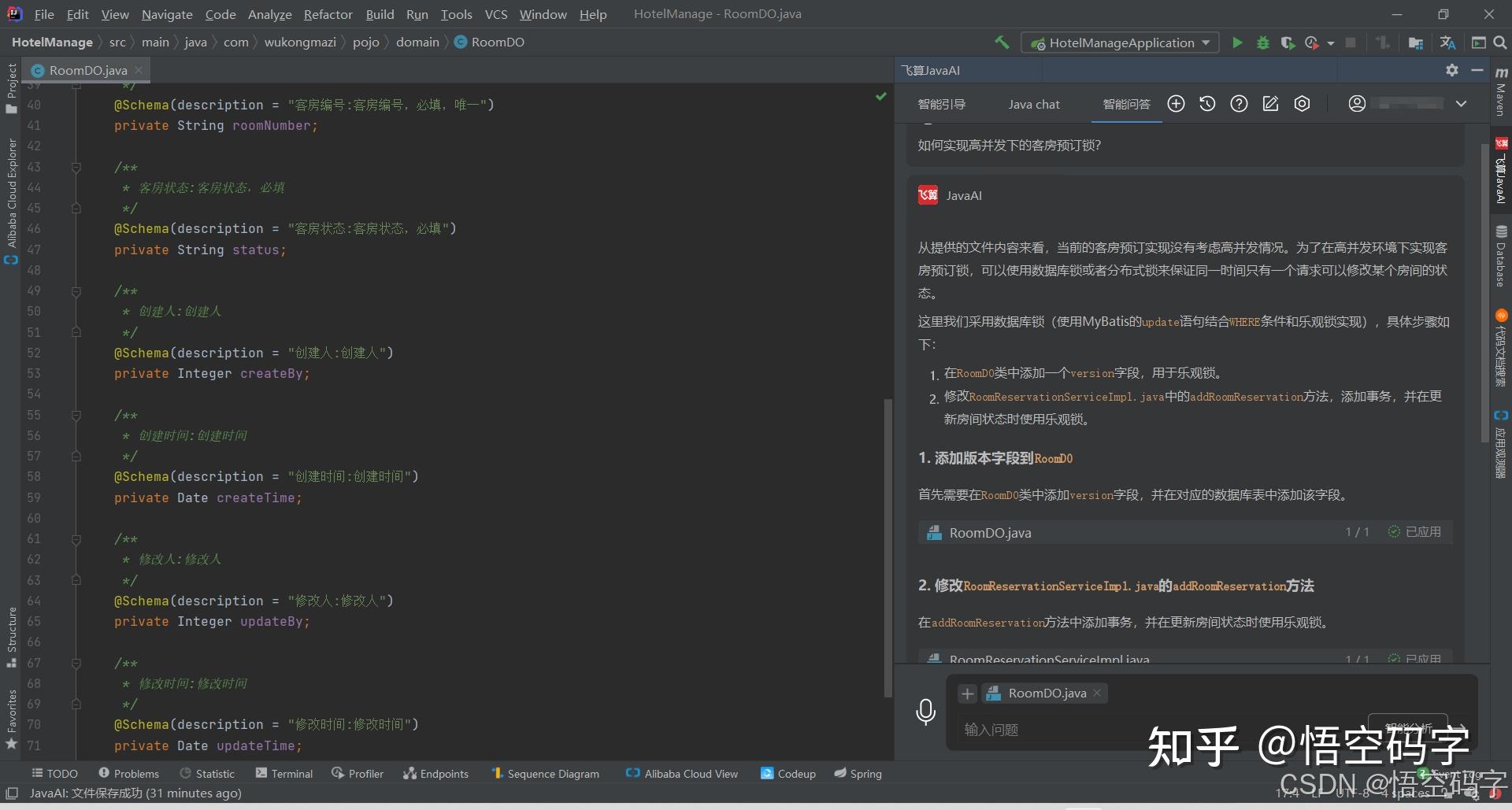
Task: Click the IDE window layout icon near search
Action: click(x=1479, y=43)
